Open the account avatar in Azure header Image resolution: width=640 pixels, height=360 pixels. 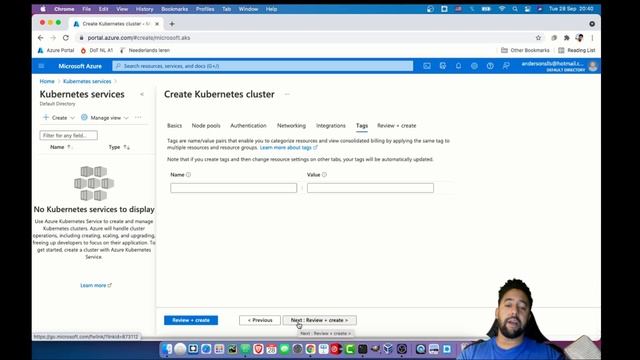click(x=593, y=66)
